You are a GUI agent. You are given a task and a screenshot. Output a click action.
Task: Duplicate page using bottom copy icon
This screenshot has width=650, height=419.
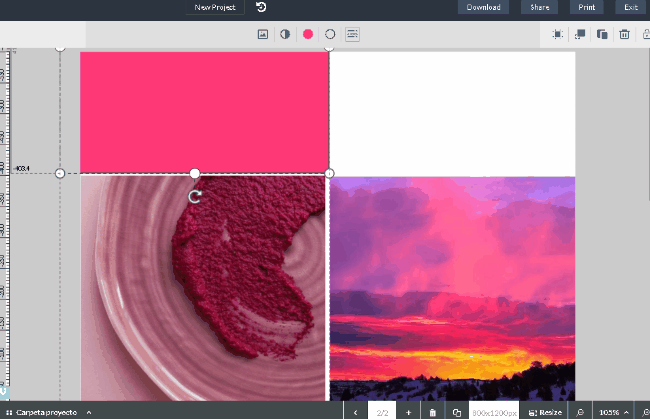coord(456,412)
